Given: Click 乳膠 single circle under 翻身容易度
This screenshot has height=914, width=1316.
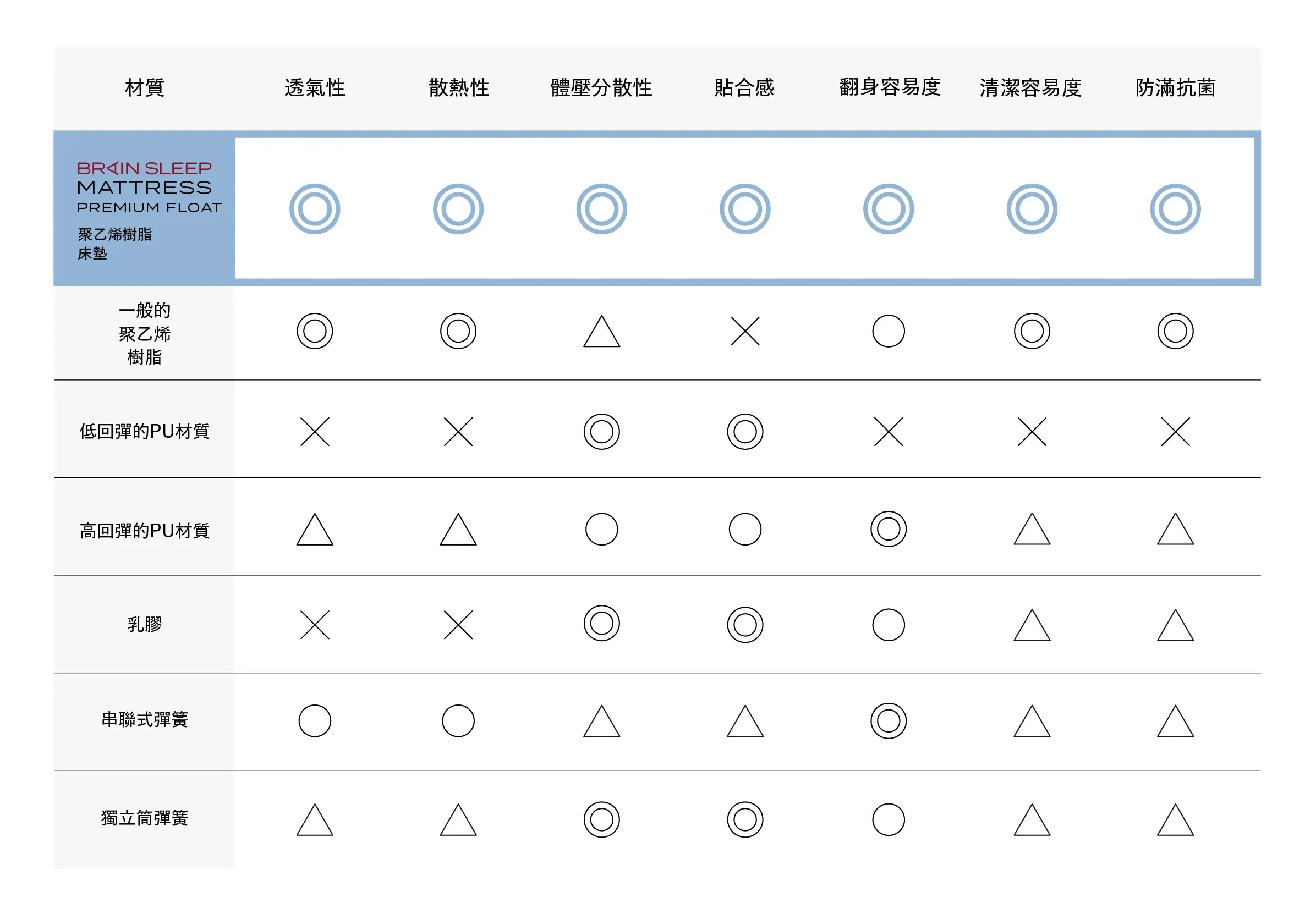Looking at the screenshot, I should [888, 624].
